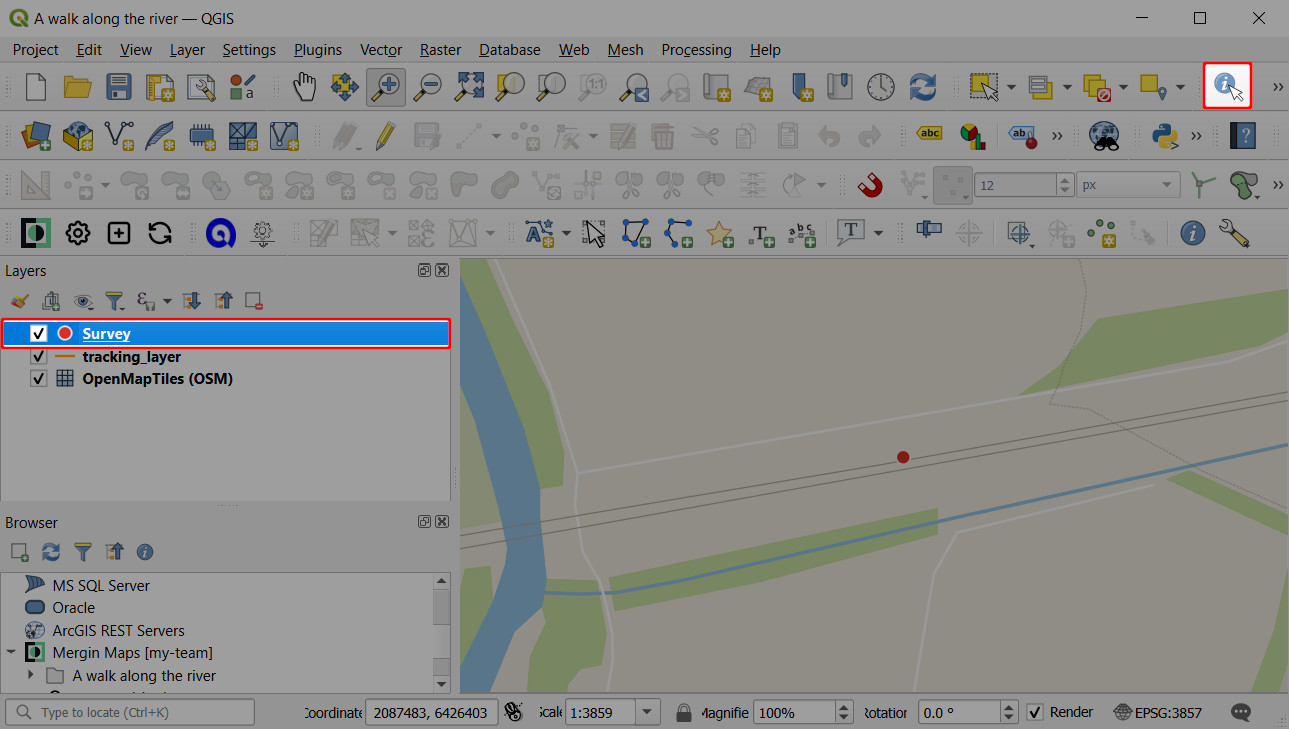Viewport: 1289px width, 729px height.
Task: Click Mergin Maps create project plus icon
Action: tap(119, 233)
